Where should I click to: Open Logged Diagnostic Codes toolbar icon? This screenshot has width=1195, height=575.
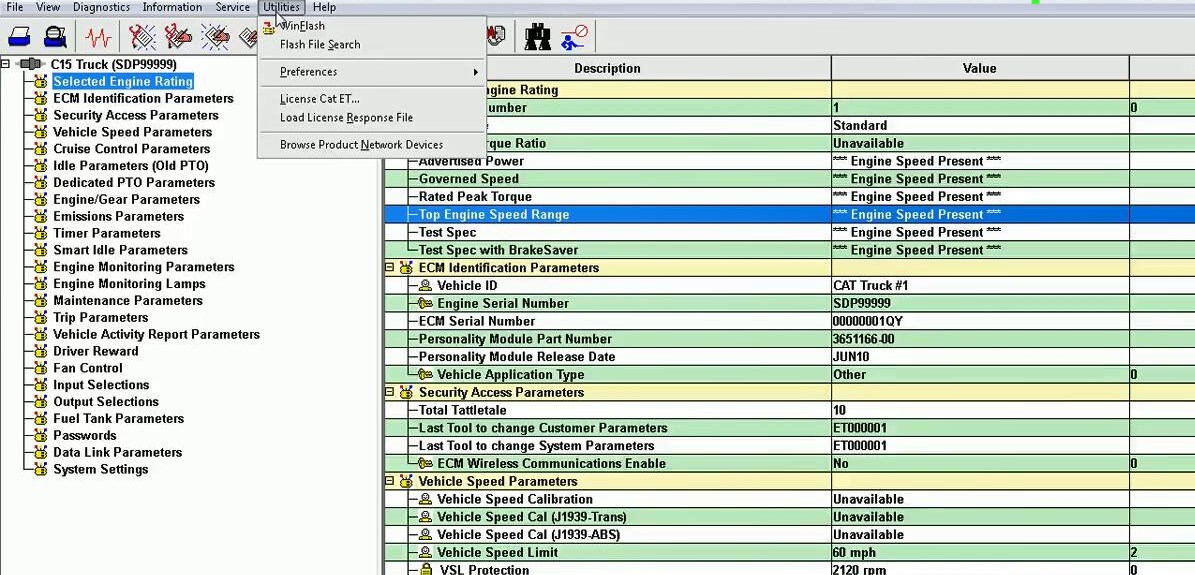(x=178, y=36)
